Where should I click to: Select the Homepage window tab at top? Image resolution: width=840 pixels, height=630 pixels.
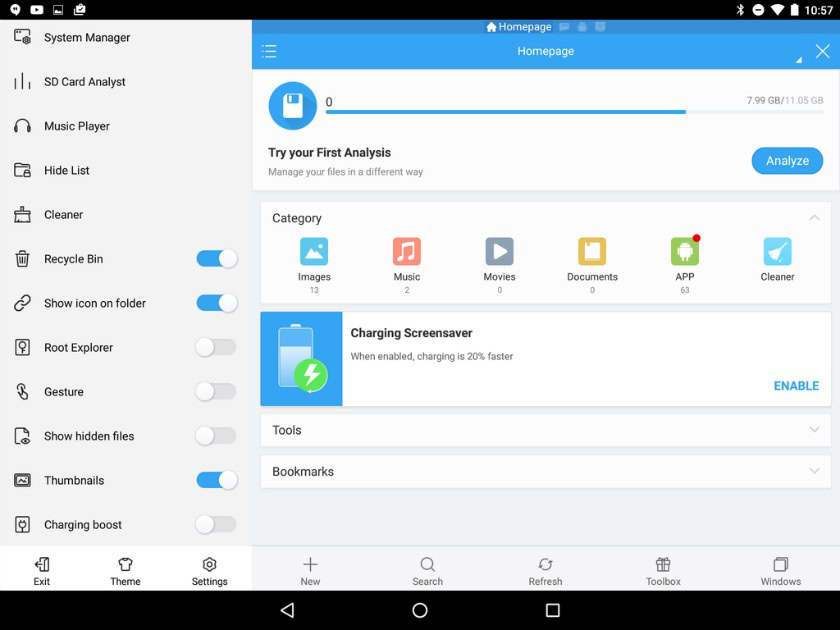[x=519, y=27]
